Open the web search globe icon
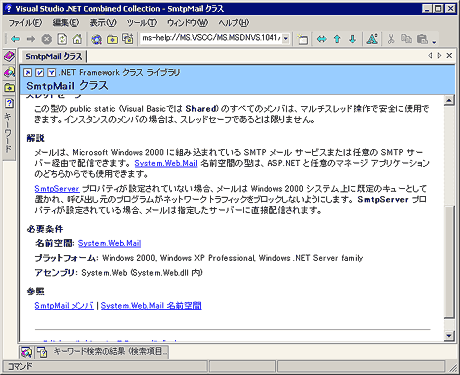The width and height of the screenshot is (460, 375). (x=97, y=39)
